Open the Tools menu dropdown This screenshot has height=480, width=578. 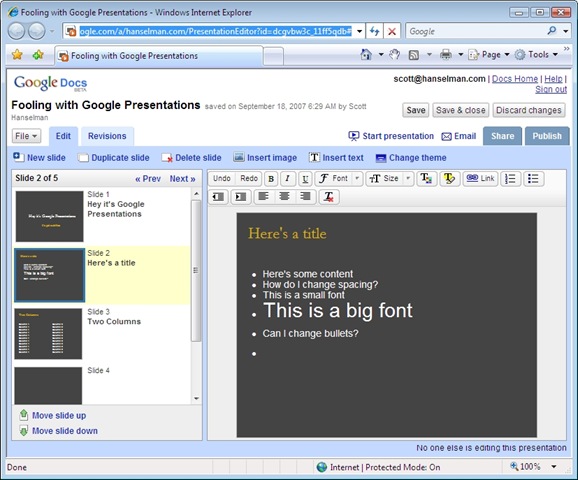pos(537,55)
